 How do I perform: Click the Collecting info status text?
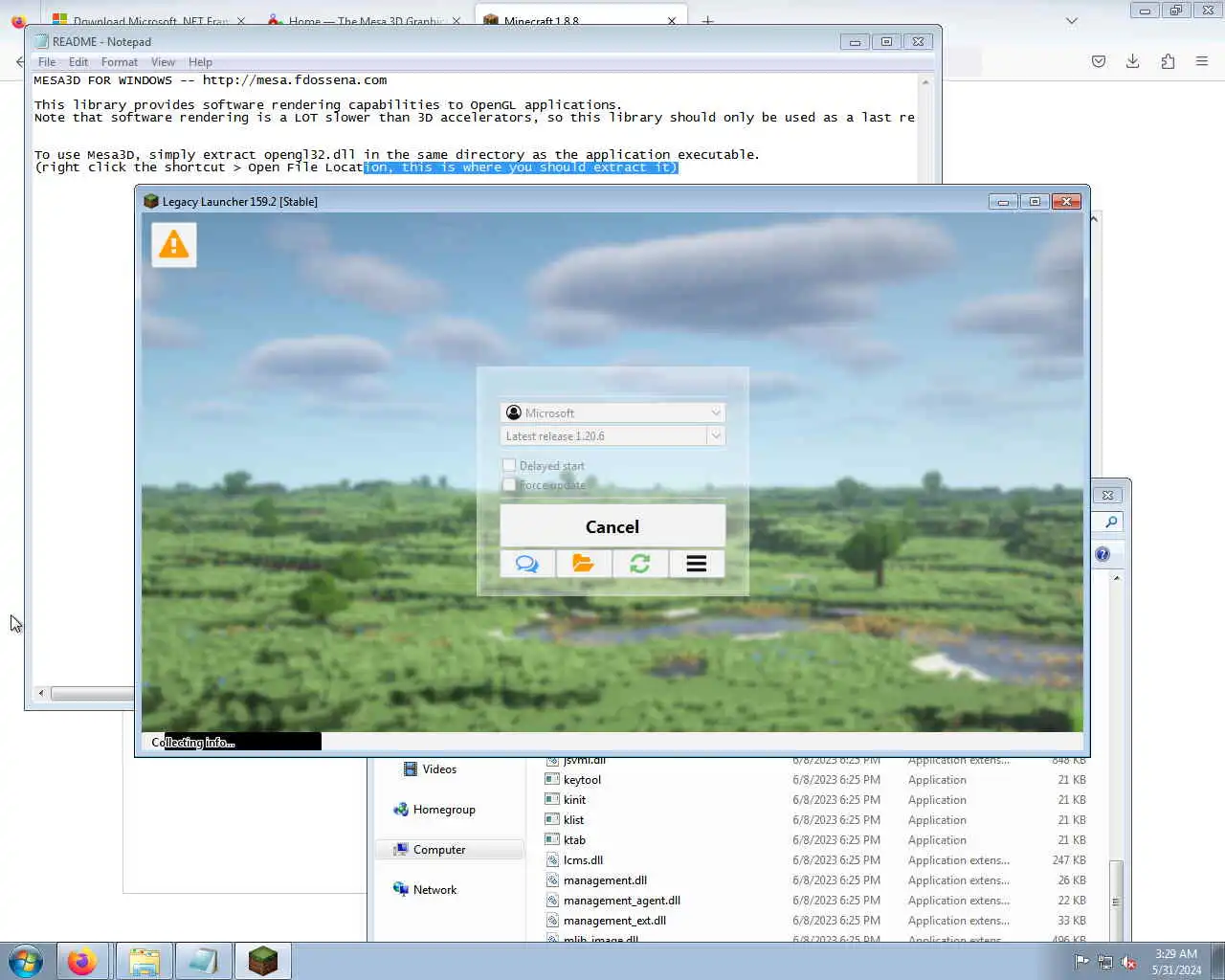[193, 742]
